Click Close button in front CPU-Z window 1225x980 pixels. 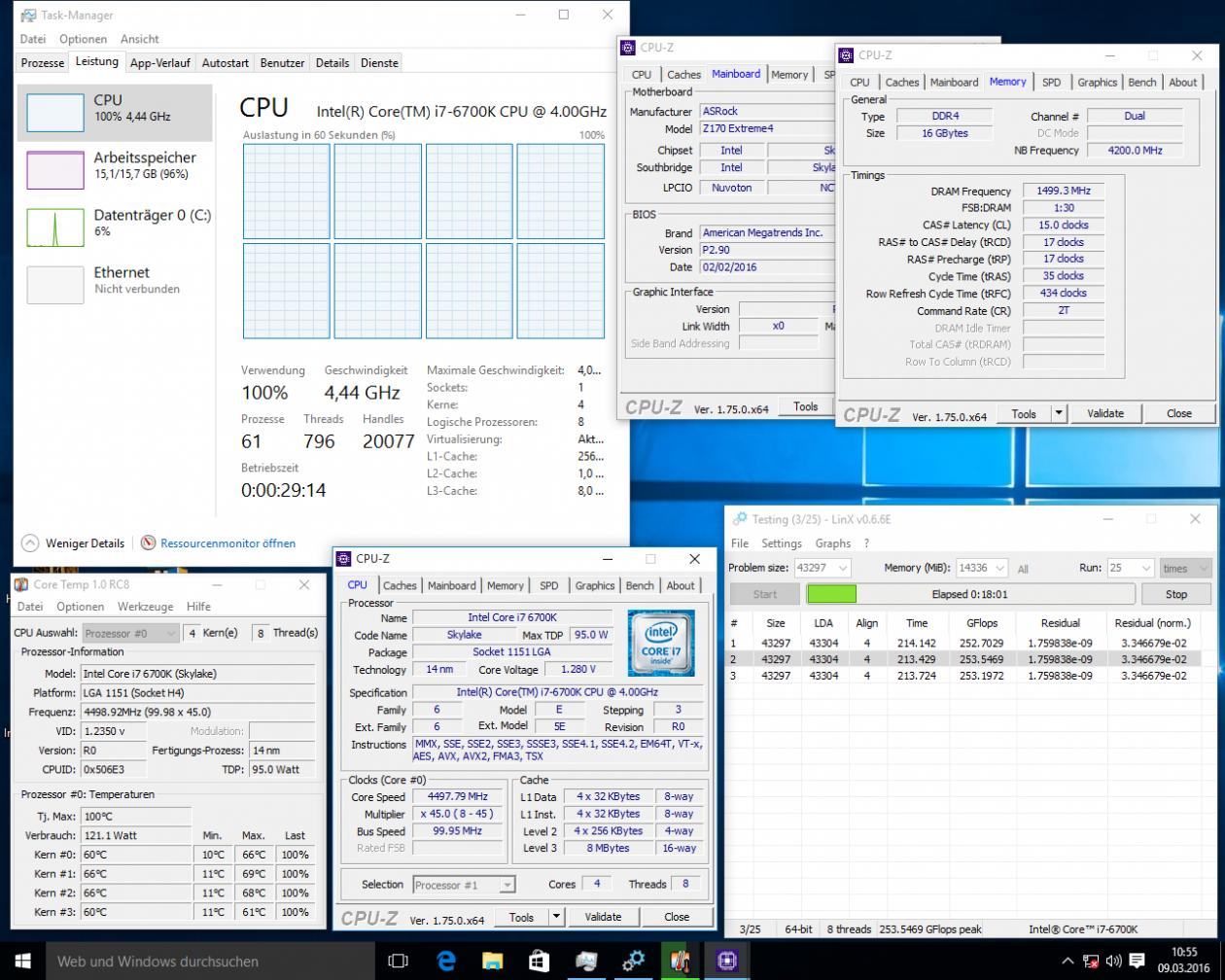click(677, 917)
